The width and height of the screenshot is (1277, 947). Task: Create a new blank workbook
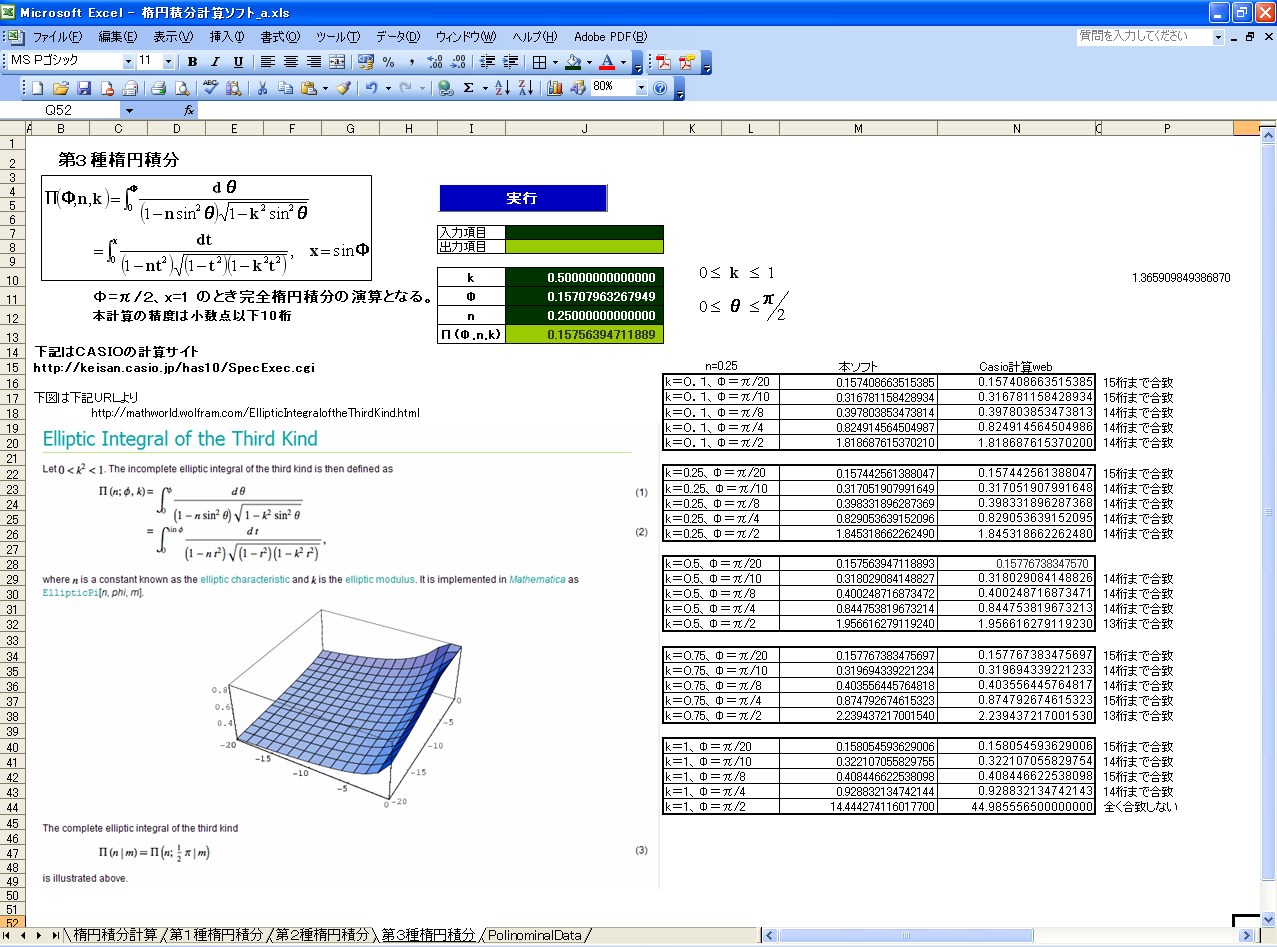pyautogui.click(x=39, y=88)
